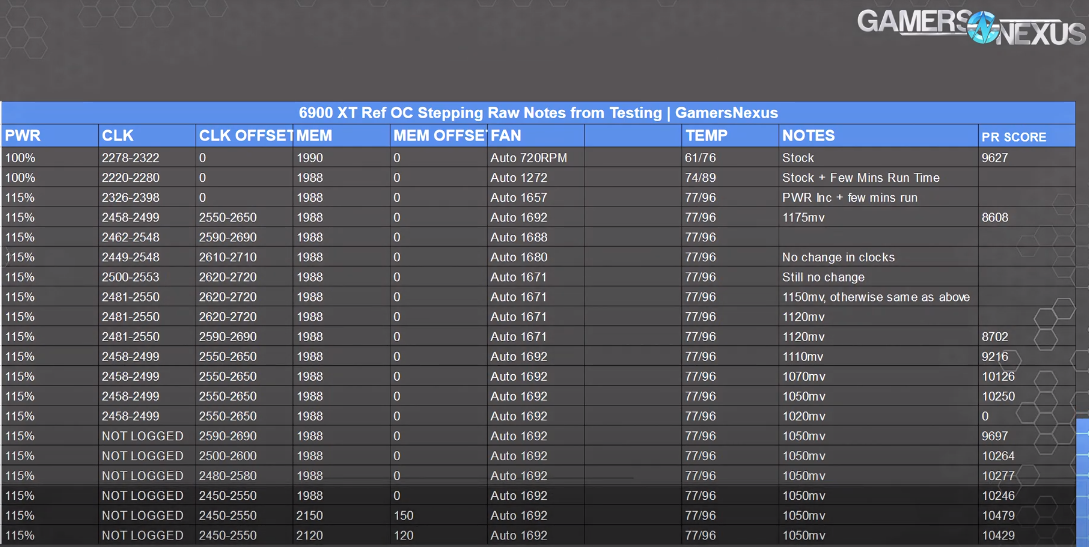
Task: Click the clock cell 2220-2280
Action: 131,178
